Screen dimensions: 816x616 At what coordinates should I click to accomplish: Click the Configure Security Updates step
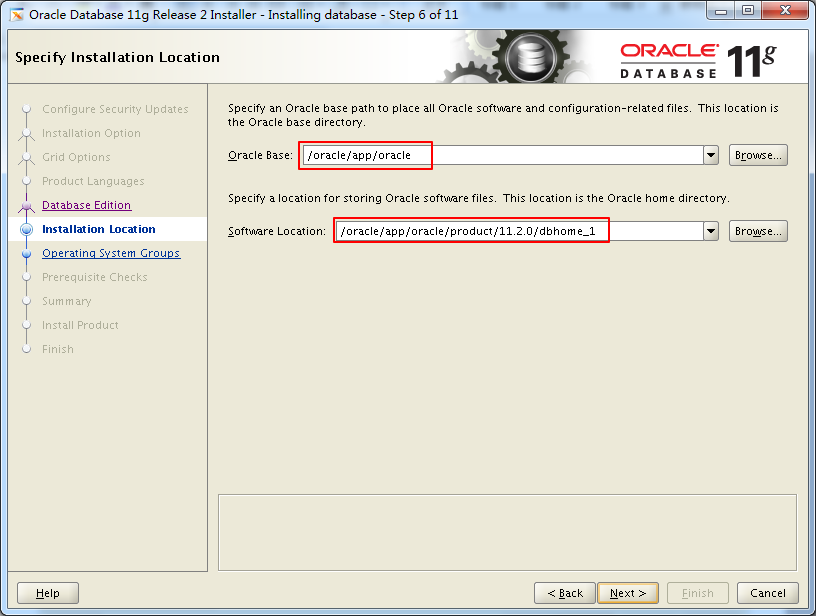point(115,109)
